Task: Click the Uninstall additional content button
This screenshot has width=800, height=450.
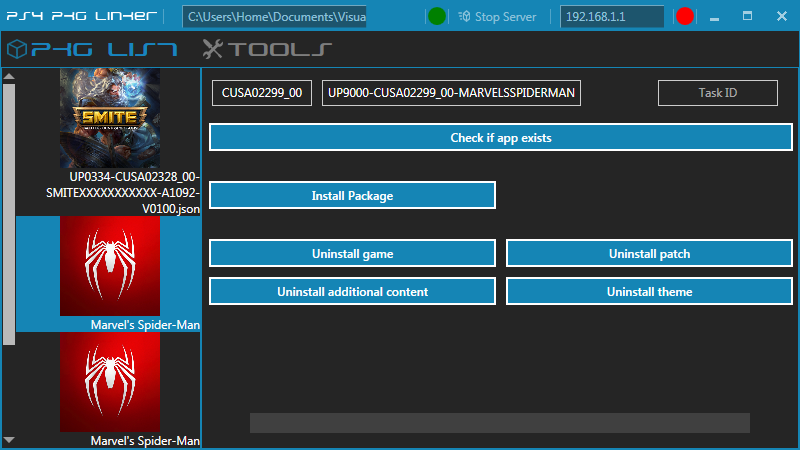Action: (352, 291)
